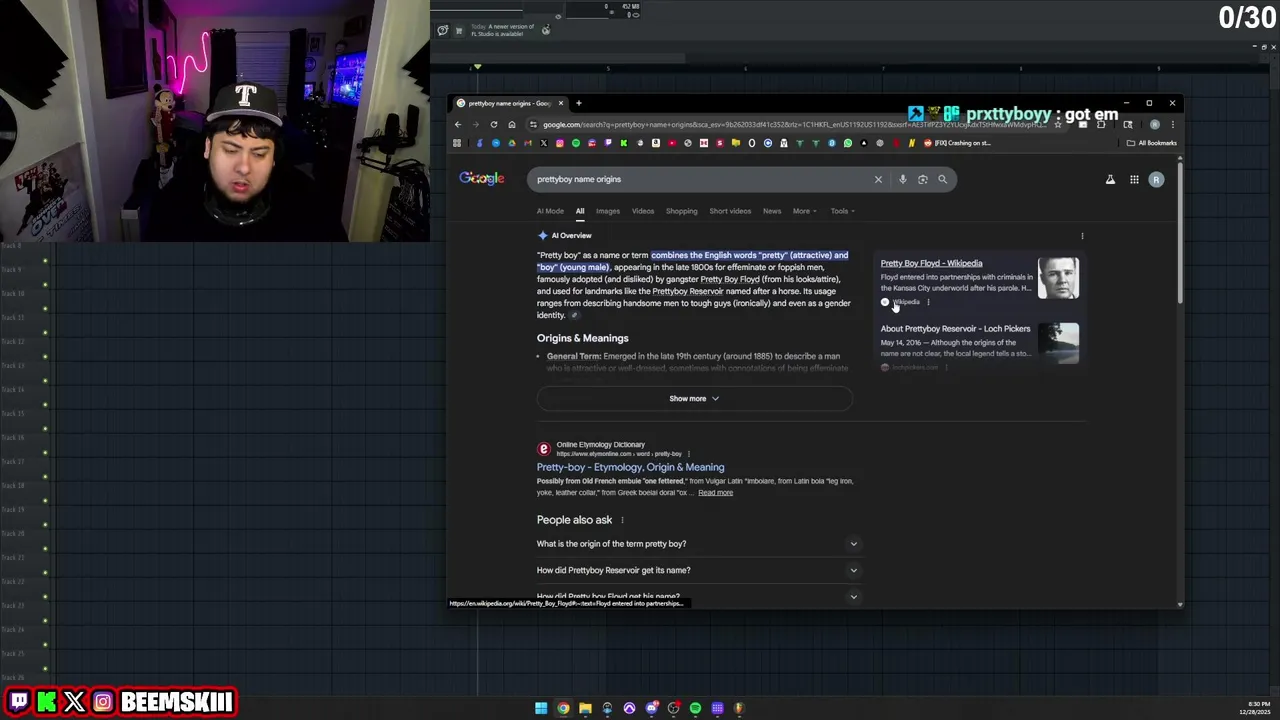Click Read more in etymology snippet
The image size is (1280, 720).
[x=715, y=493]
